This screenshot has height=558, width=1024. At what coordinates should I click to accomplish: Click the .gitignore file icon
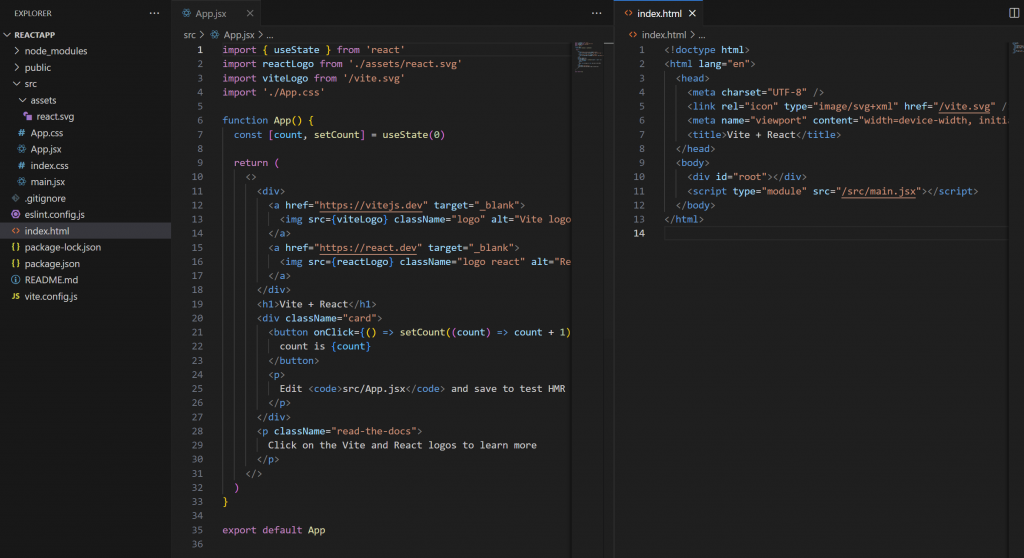click(16, 198)
